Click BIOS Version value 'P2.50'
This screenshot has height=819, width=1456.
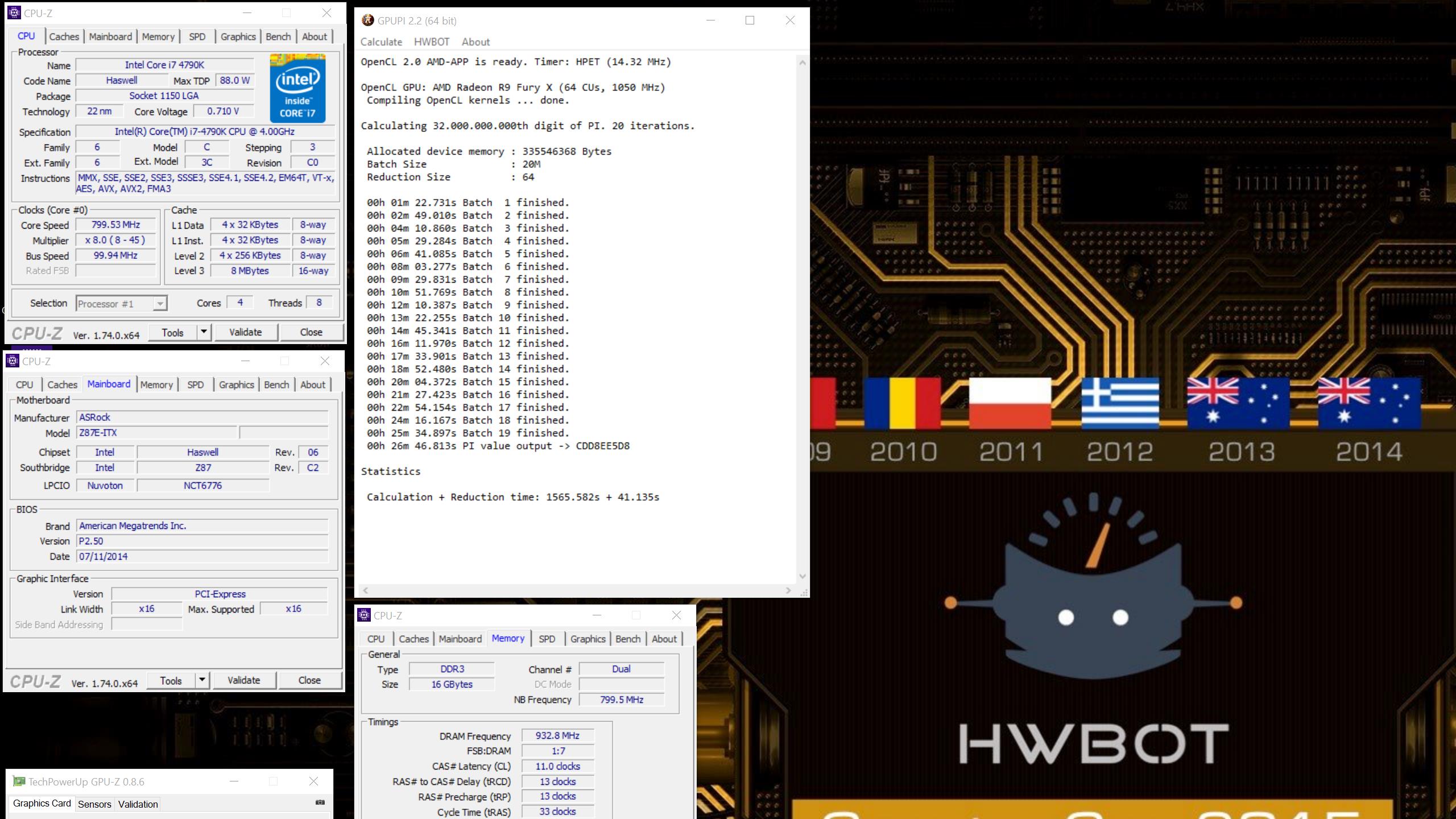202,541
